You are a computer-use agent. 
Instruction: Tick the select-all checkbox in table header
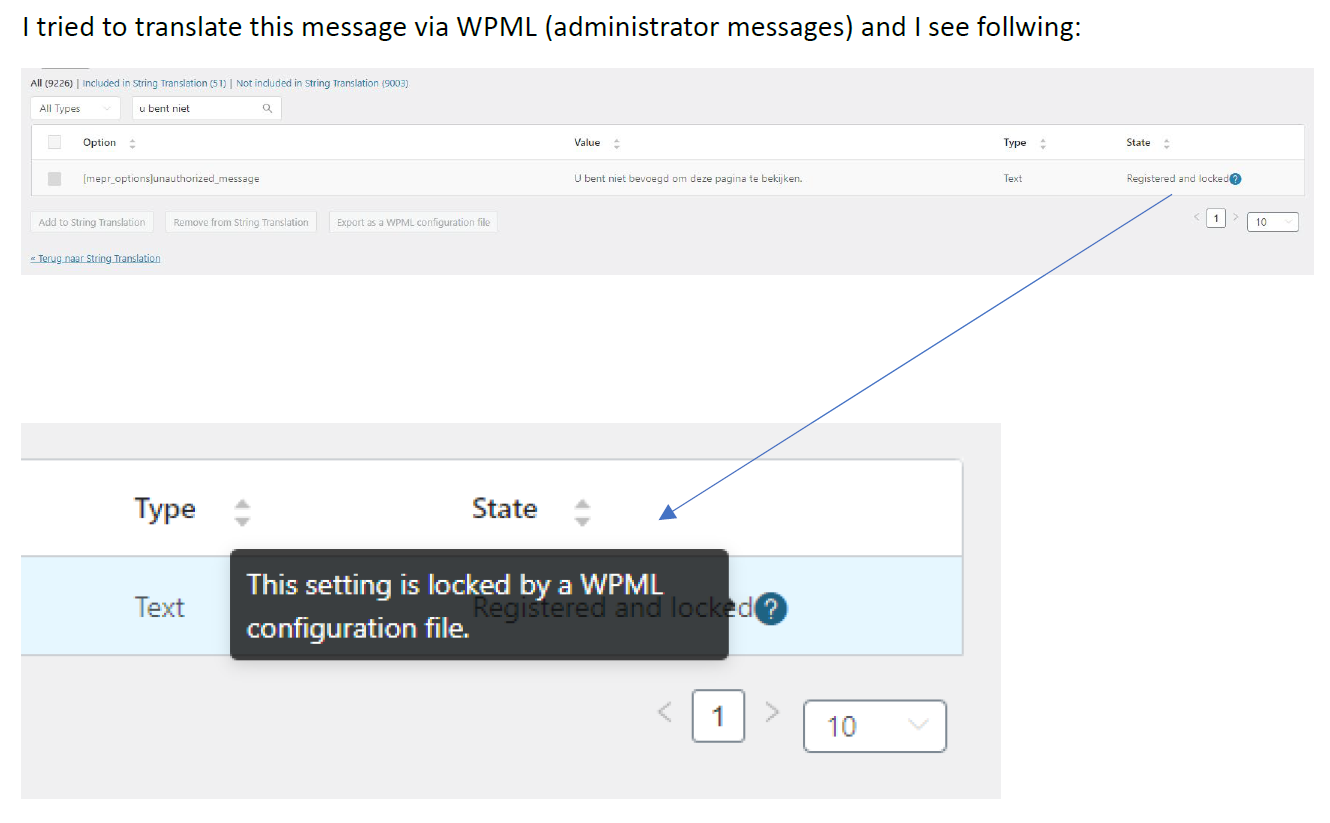tap(55, 142)
